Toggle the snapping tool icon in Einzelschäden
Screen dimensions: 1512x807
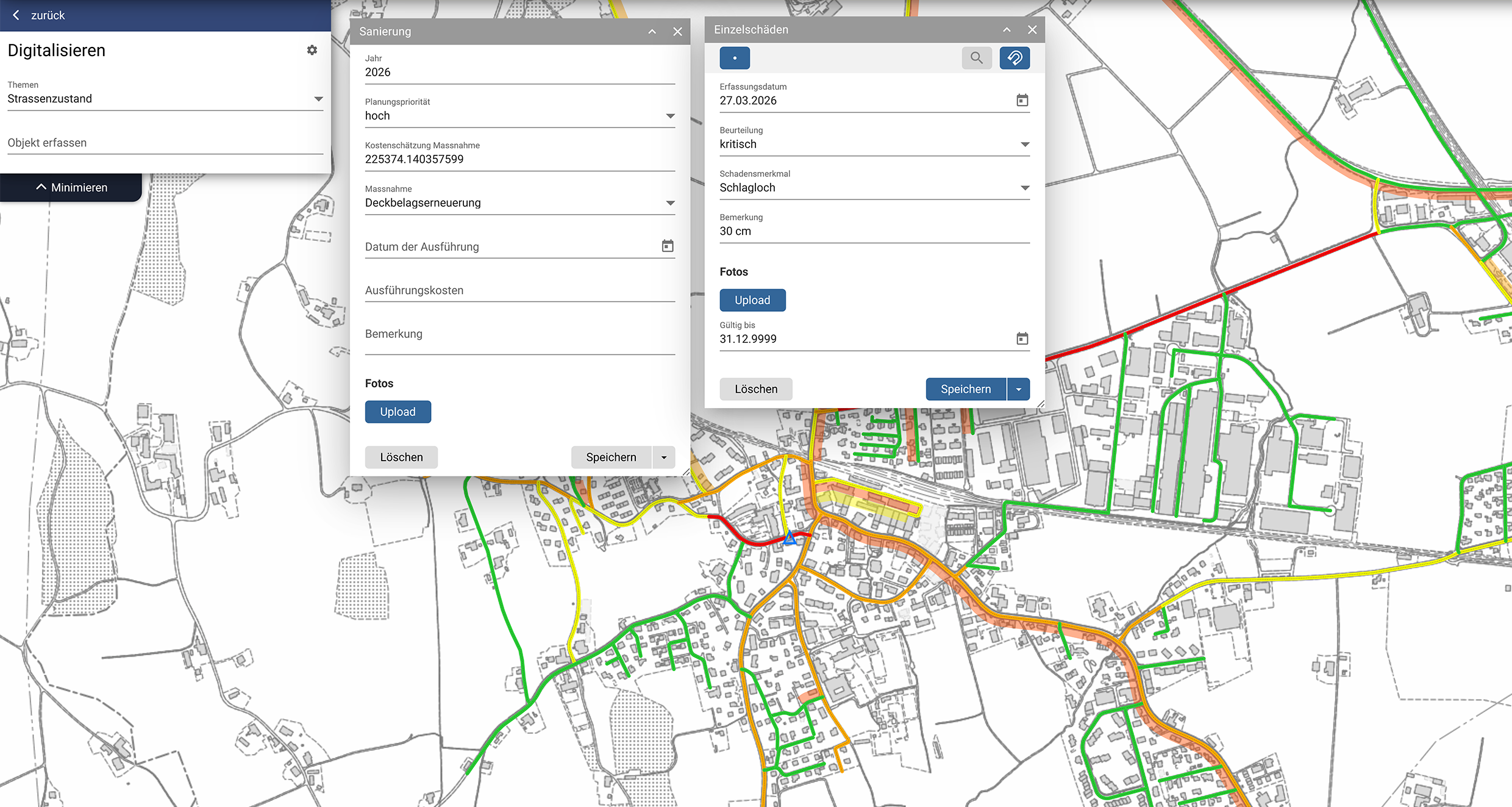pyautogui.click(x=1015, y=58)
